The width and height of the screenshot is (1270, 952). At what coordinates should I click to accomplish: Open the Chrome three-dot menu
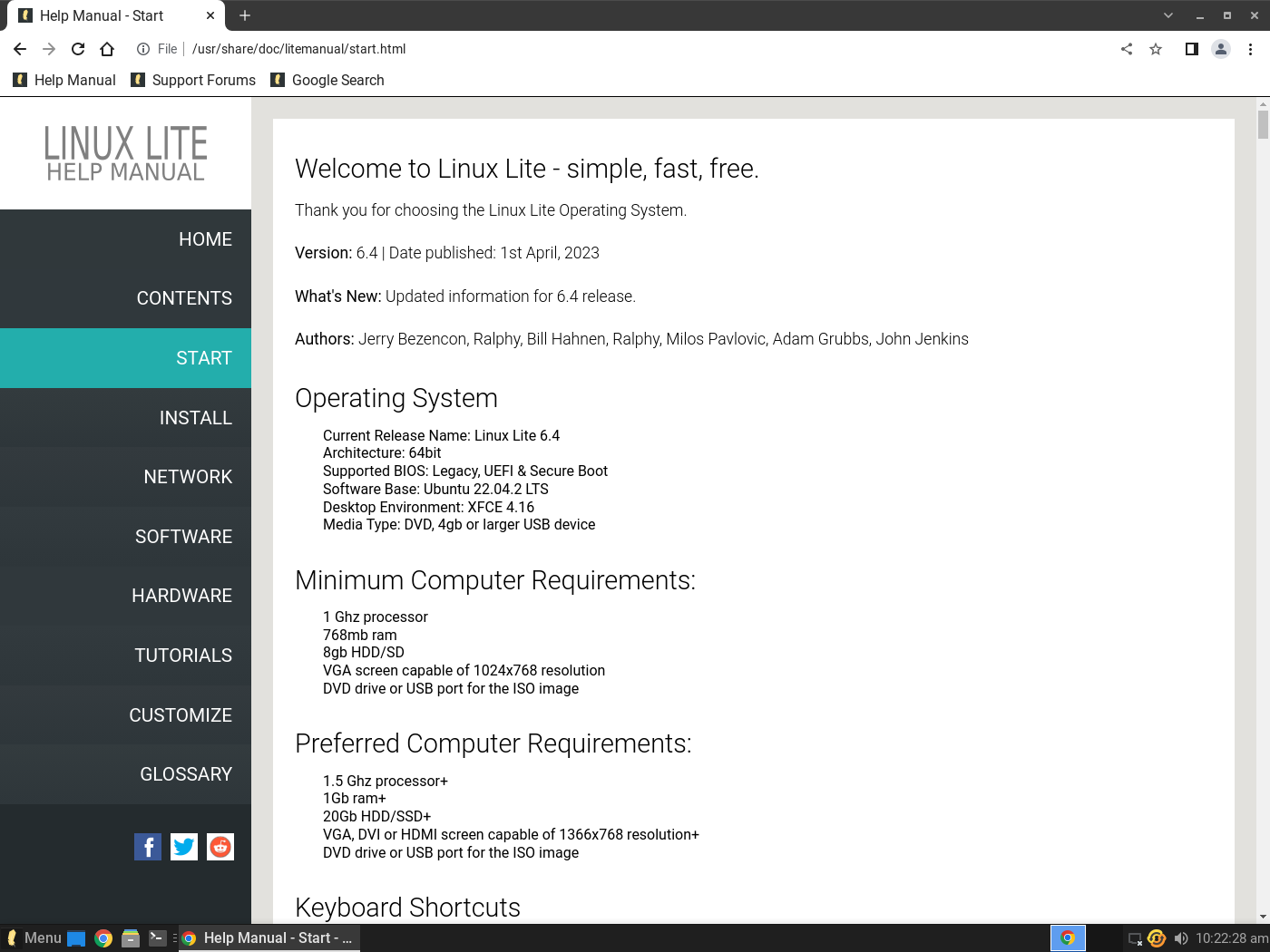point(1250,49)
